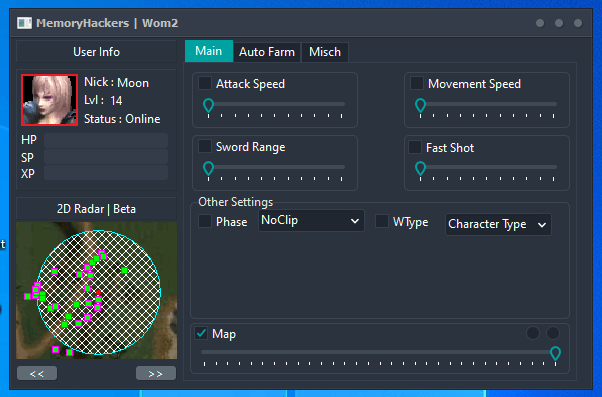Click the Attack Speed slider handle
This screenshot has width=602, height=397.
click(x=208, y=105)
